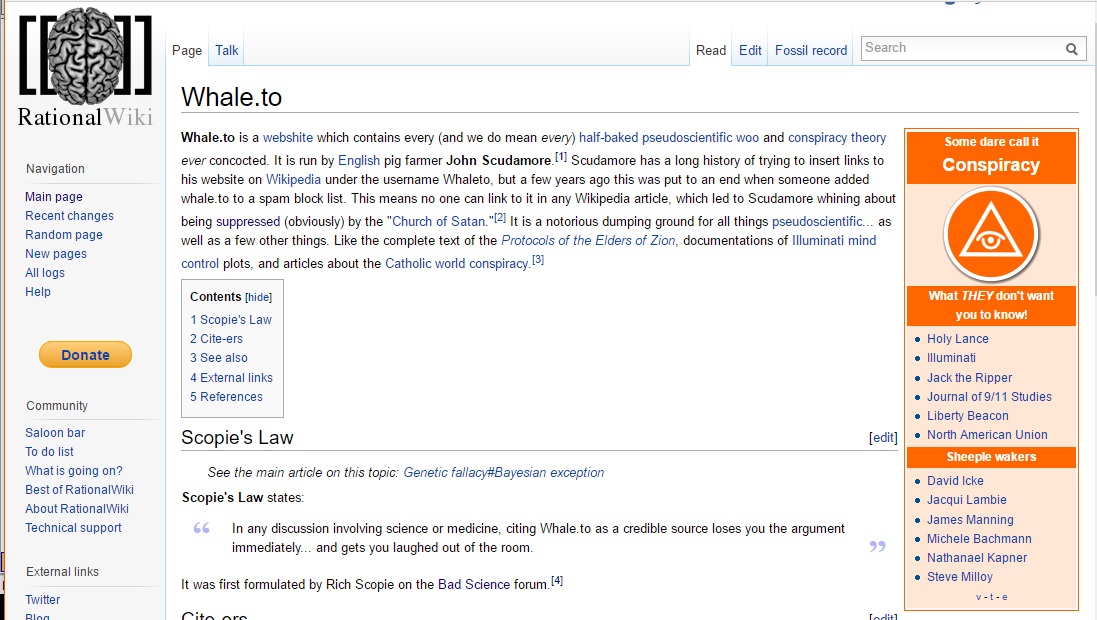Open Catholic world conspiracy link
1097x620 pixels.
click(x=457, y=263)
